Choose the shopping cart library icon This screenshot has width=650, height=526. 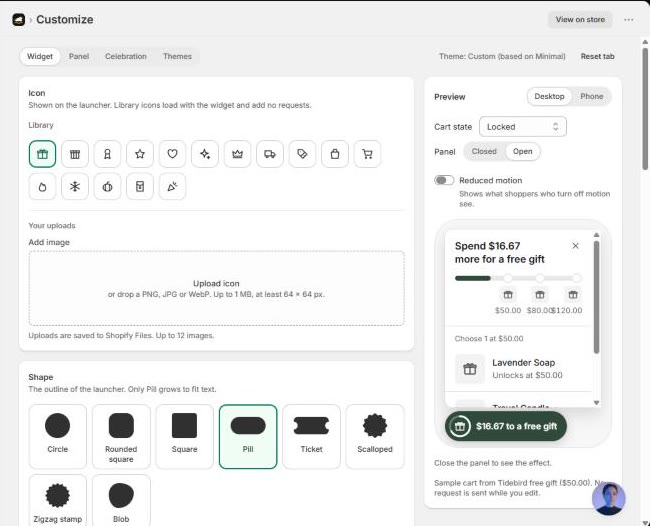[x=367, y=154]
